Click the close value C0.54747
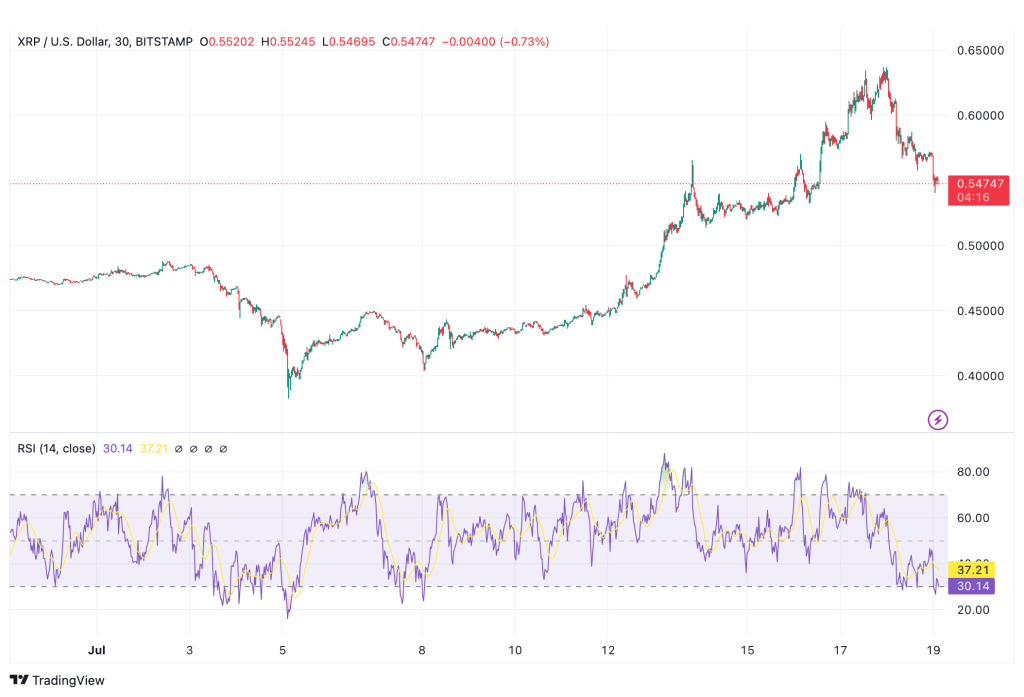1024x697 pixels. (x=409, y=42)
